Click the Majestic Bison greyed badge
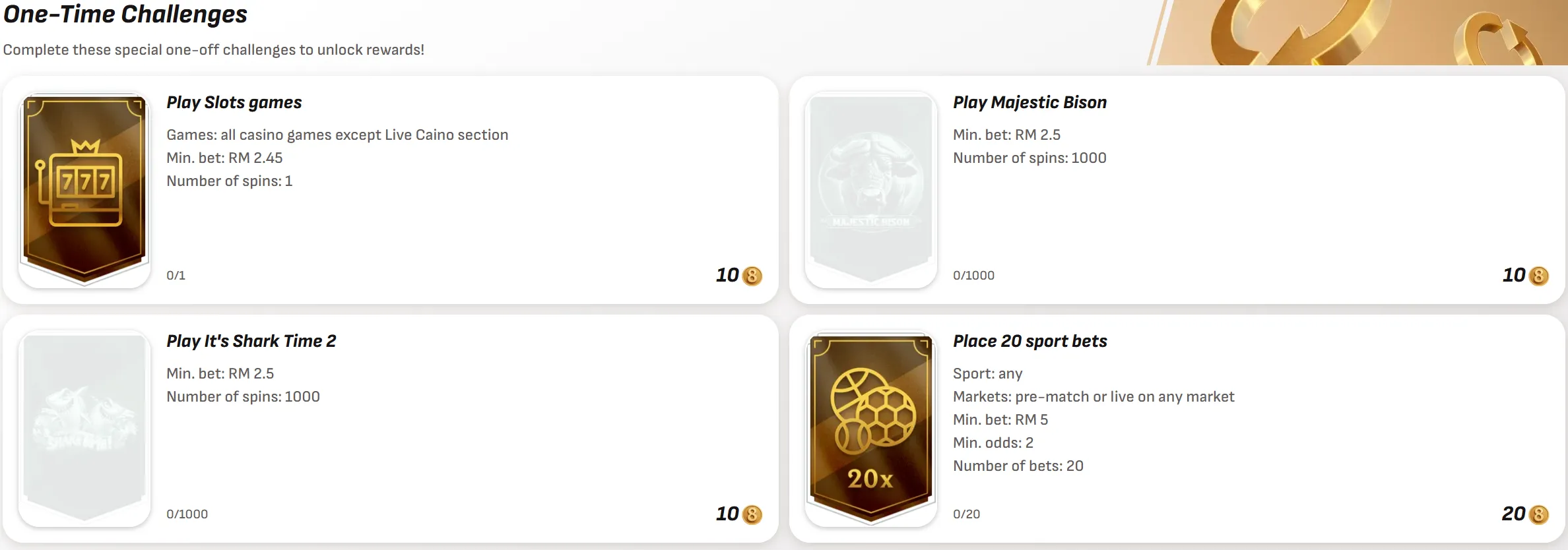 871,189
